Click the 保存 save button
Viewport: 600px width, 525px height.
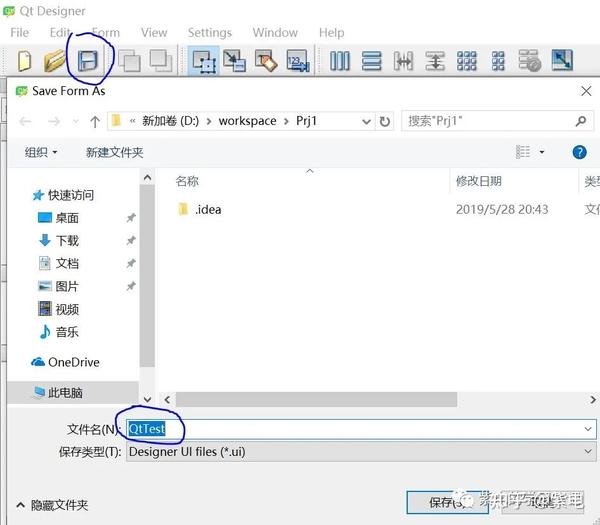point(447,502)
